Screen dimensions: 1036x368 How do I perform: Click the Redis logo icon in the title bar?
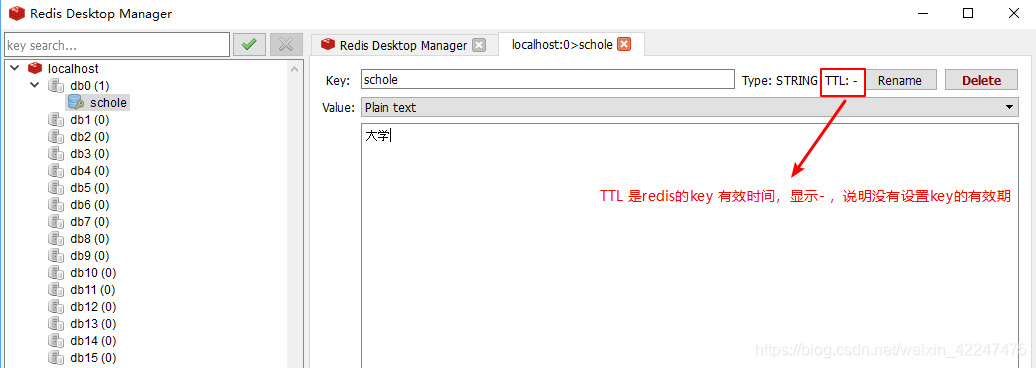coord(16,13)
